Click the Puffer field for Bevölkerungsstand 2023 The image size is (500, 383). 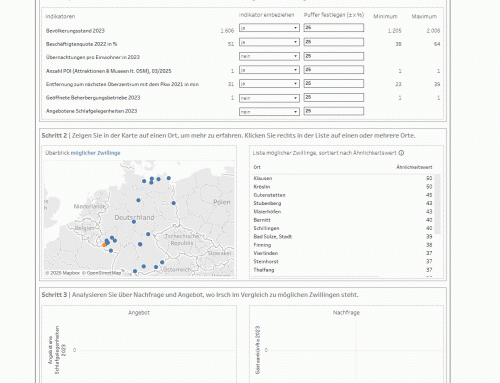point(334,28)
